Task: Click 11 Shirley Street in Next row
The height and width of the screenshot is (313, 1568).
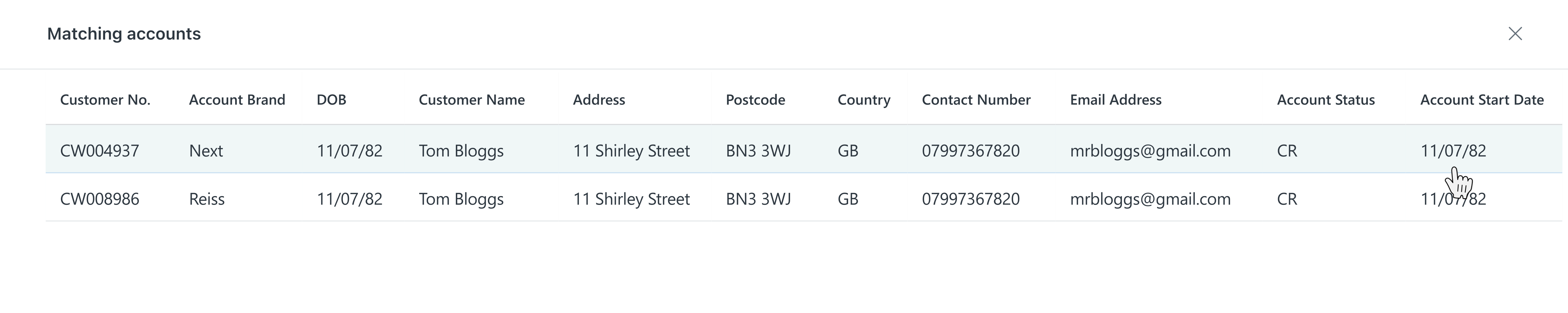Action: [631, 151]
